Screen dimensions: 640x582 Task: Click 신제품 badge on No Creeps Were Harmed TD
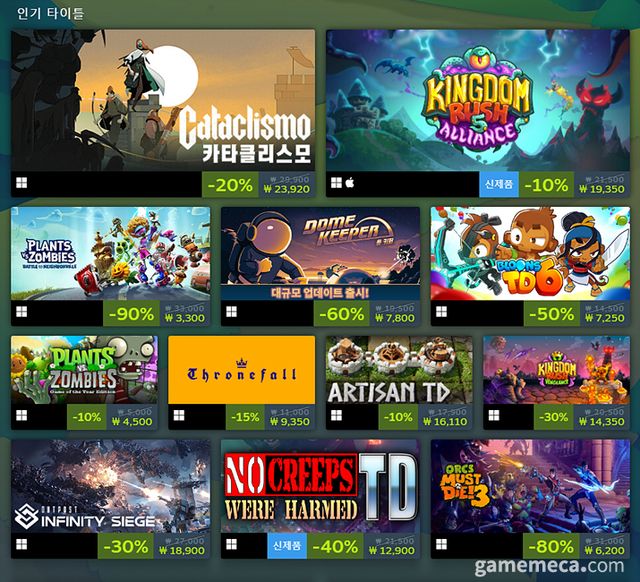pos(287,546)
